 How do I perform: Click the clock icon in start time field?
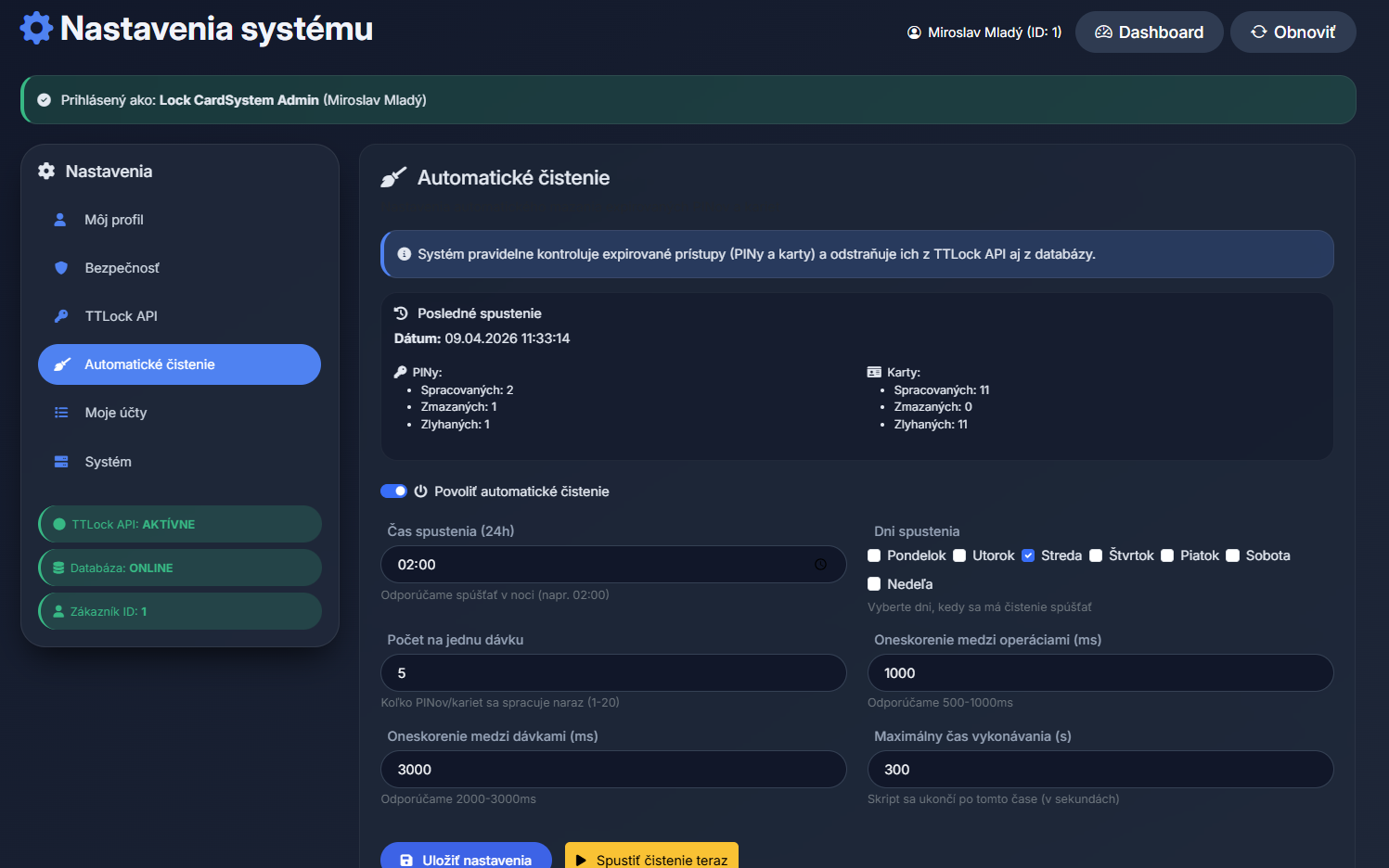(x=820, y=565)
